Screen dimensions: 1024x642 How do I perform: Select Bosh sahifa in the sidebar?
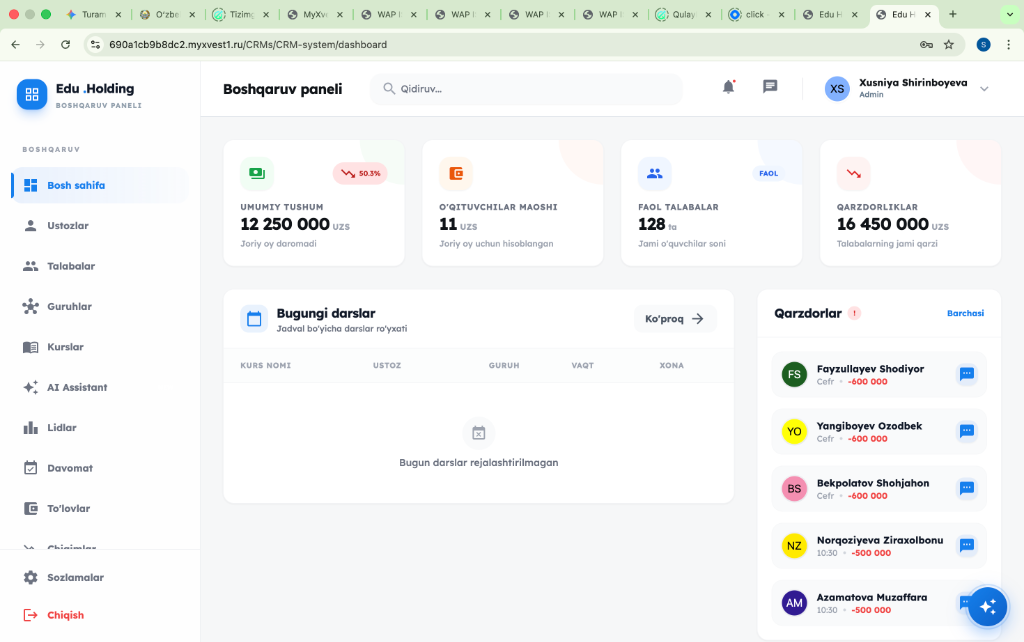coord(100,185)
